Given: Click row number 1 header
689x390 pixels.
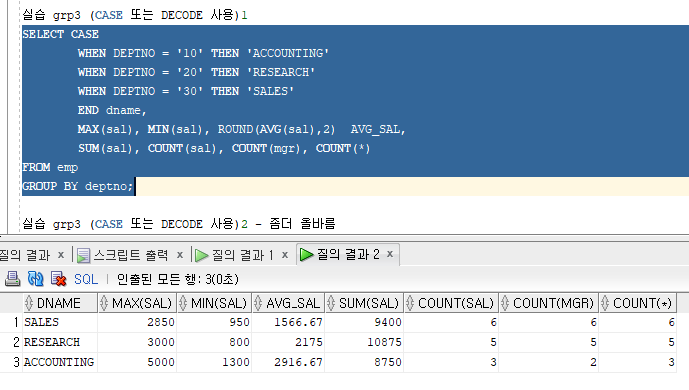Looking at the screenshot, I should [x=11, y=322].
